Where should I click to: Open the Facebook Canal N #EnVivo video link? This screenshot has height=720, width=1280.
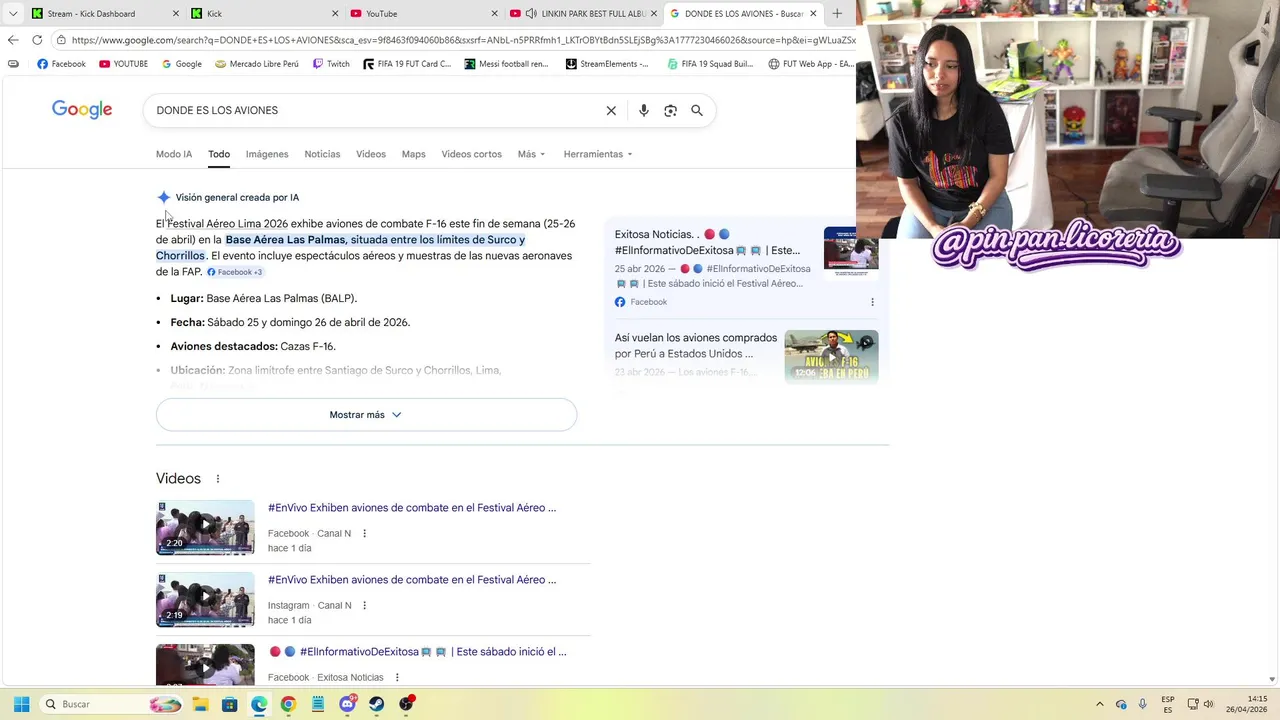click(x=412, y=508)
